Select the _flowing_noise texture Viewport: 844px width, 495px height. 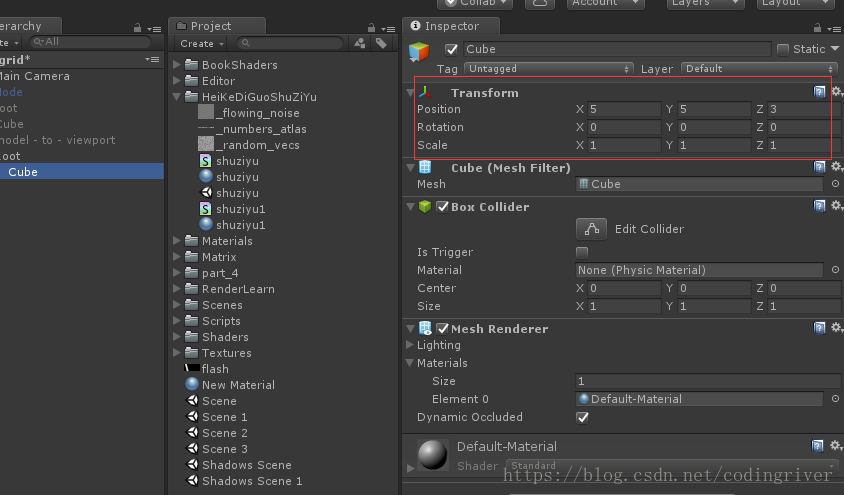[249, 113]
